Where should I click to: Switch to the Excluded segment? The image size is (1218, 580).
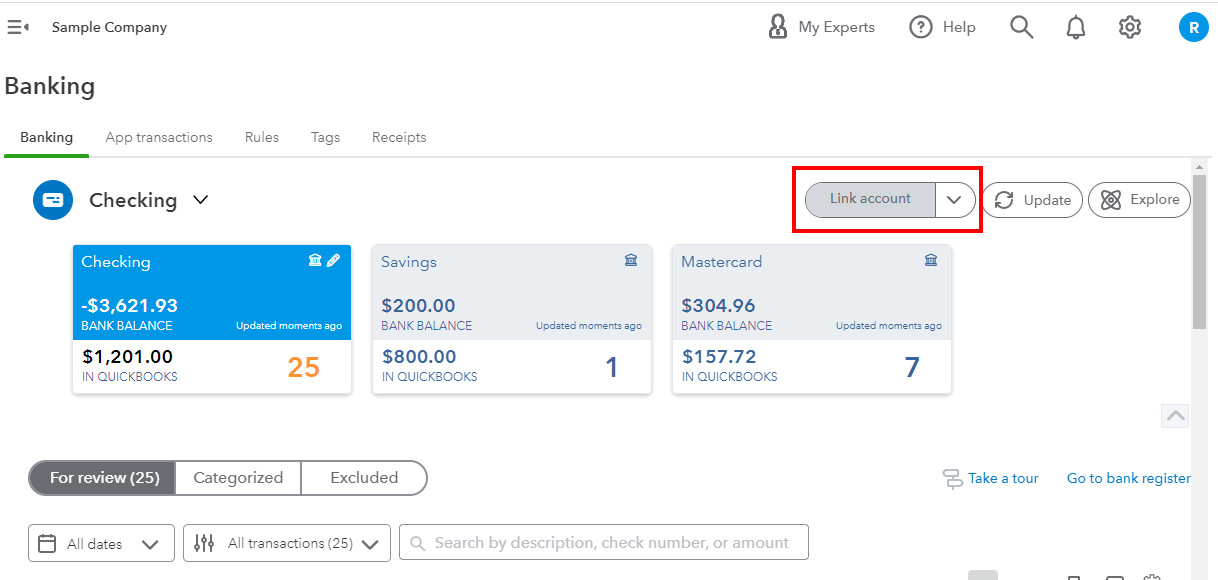pos(364,478)
